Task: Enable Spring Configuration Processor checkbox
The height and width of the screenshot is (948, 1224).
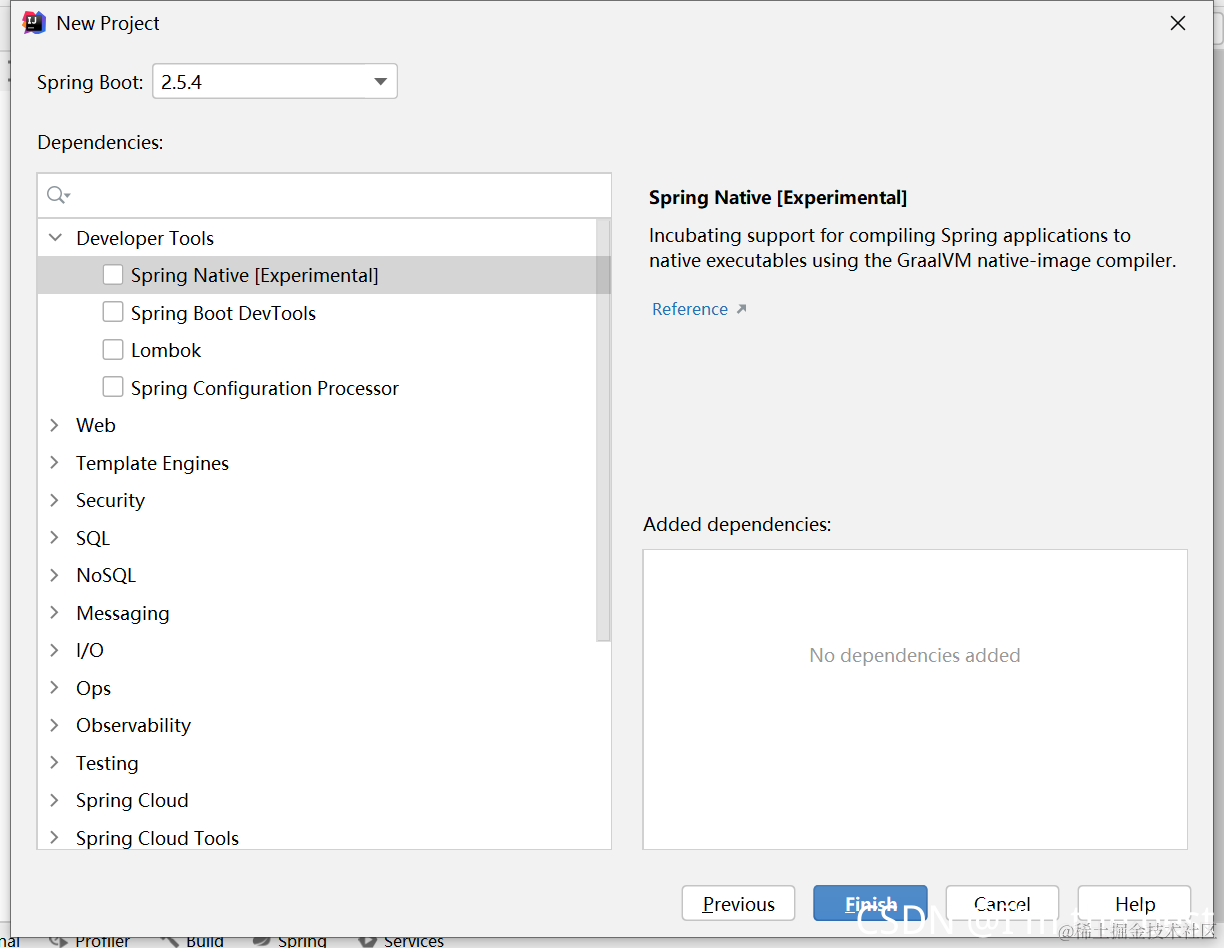Action: pos(113,387)
